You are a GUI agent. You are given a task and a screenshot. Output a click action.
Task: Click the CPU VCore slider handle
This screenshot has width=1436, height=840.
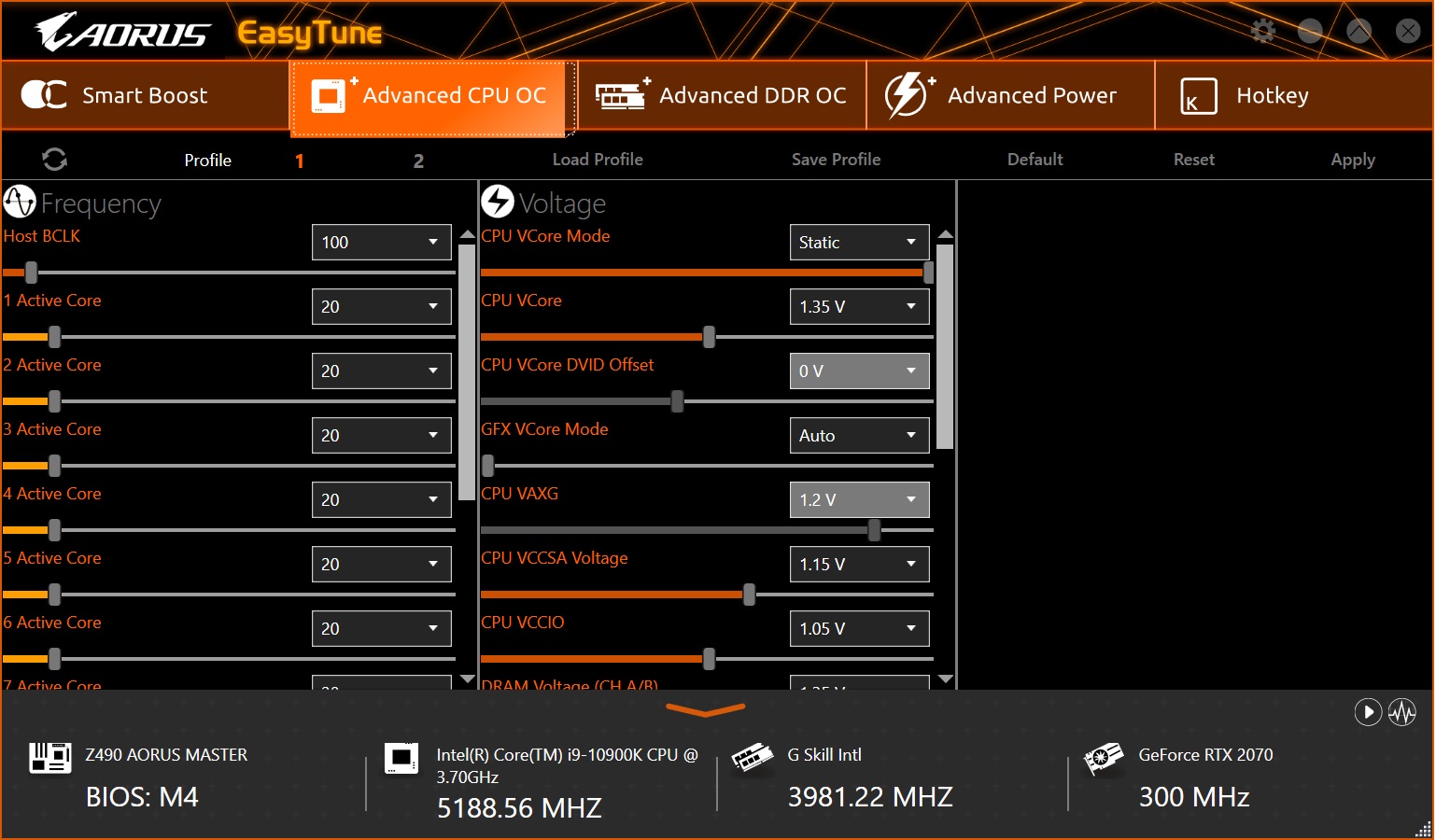click(709, 337)
